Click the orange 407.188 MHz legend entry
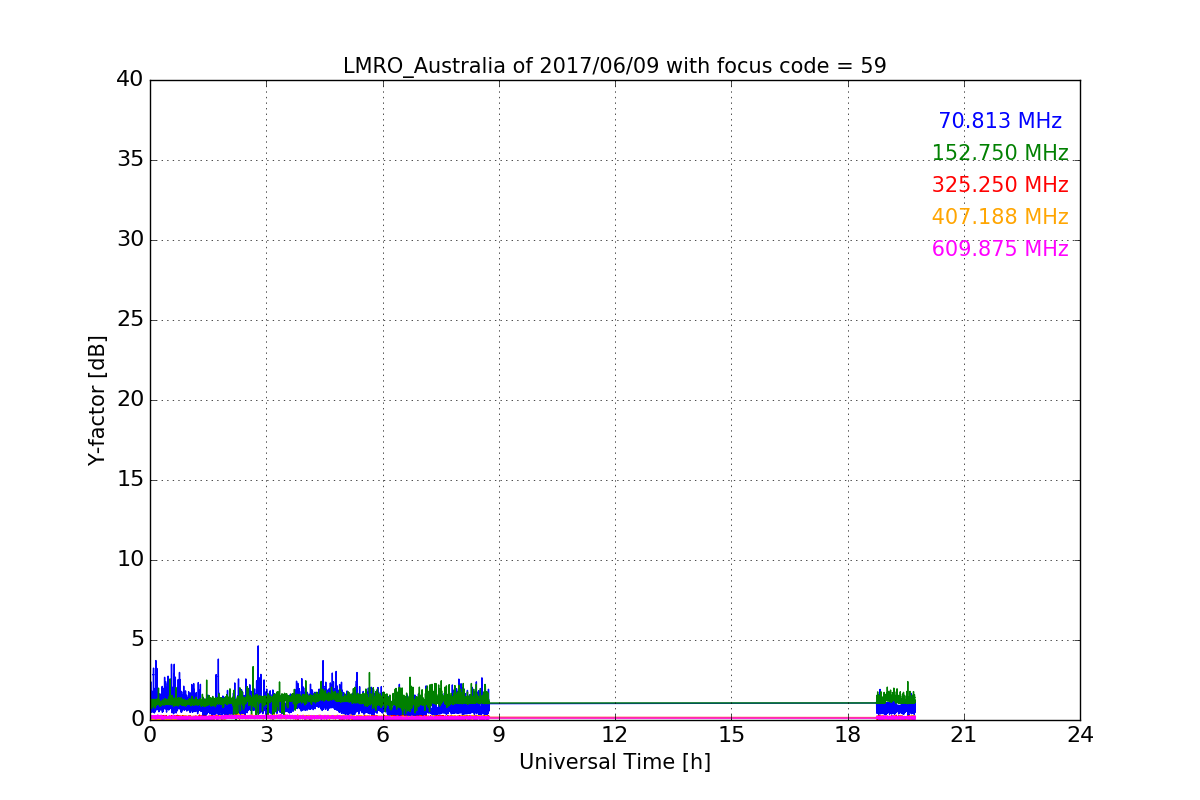 (x=999, y=217)
